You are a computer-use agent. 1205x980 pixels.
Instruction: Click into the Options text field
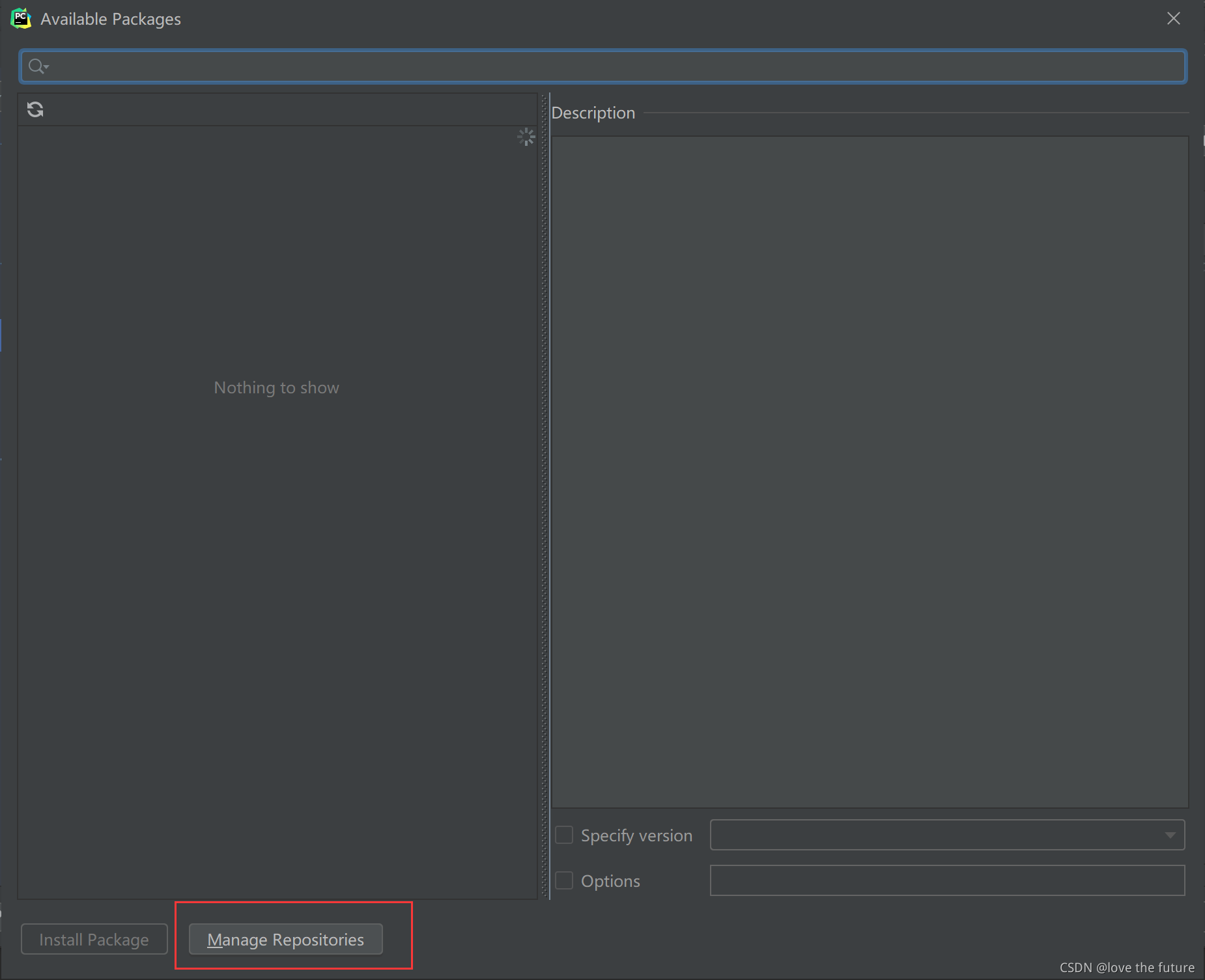point(947,880)
